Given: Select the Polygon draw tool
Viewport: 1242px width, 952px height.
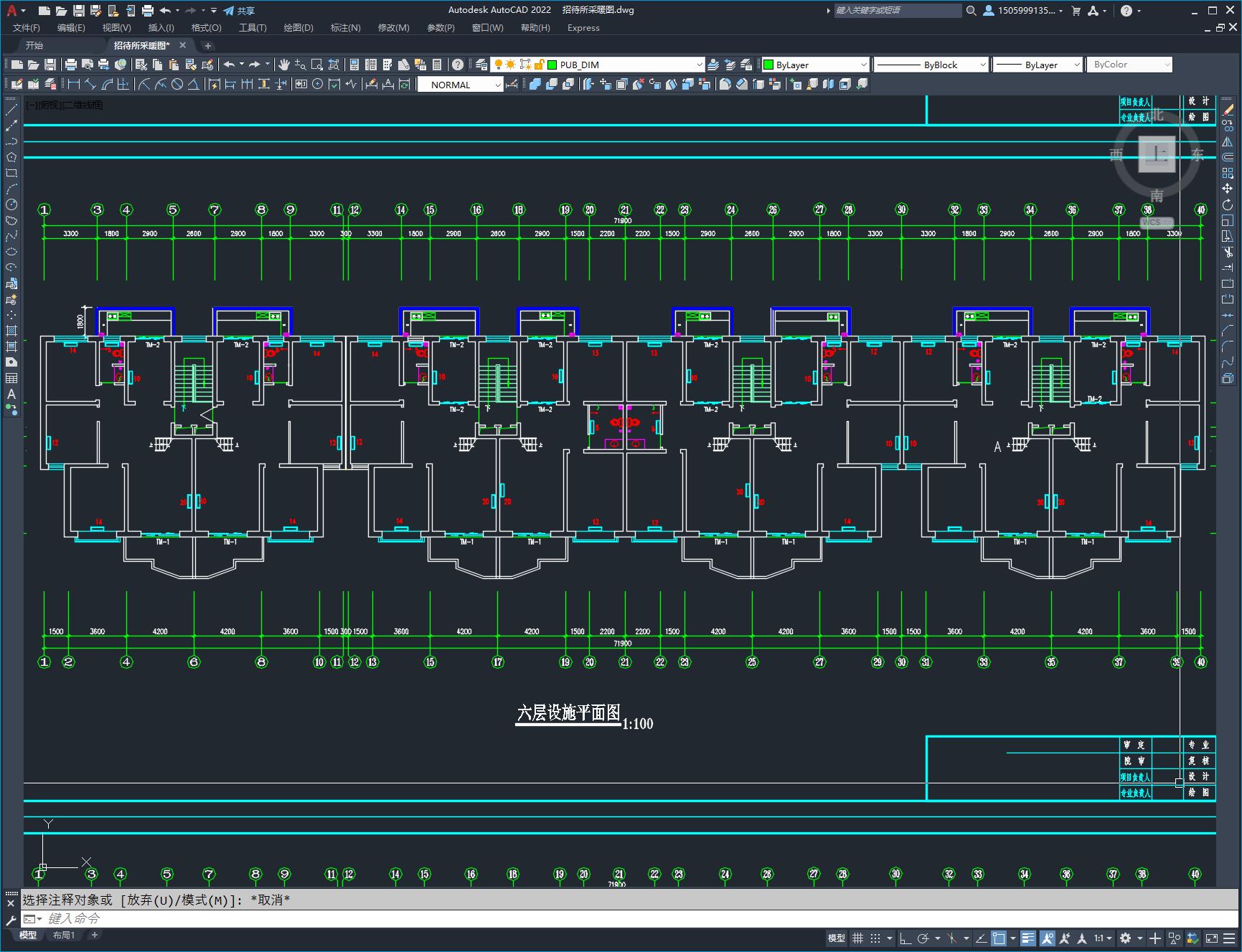Looking at the screenshot, I should pyautogui.click(x=11, y=157).
